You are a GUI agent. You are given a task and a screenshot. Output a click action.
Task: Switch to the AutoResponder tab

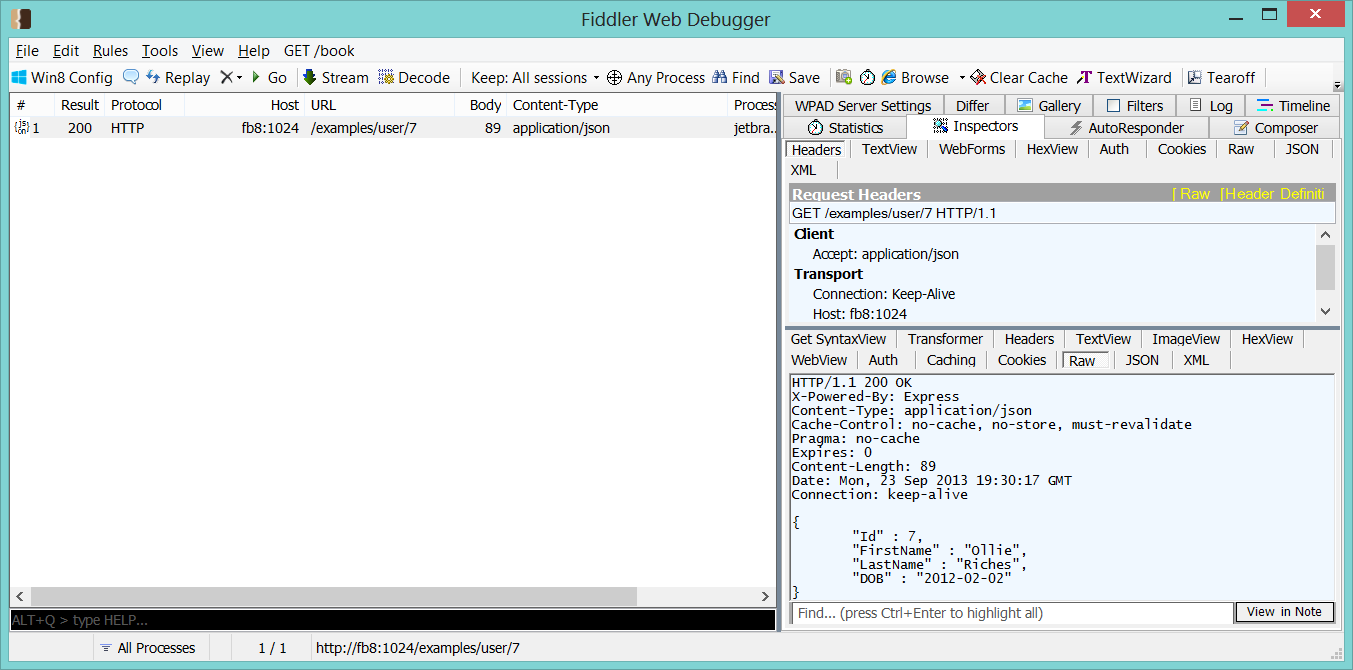coord(1126,128)
